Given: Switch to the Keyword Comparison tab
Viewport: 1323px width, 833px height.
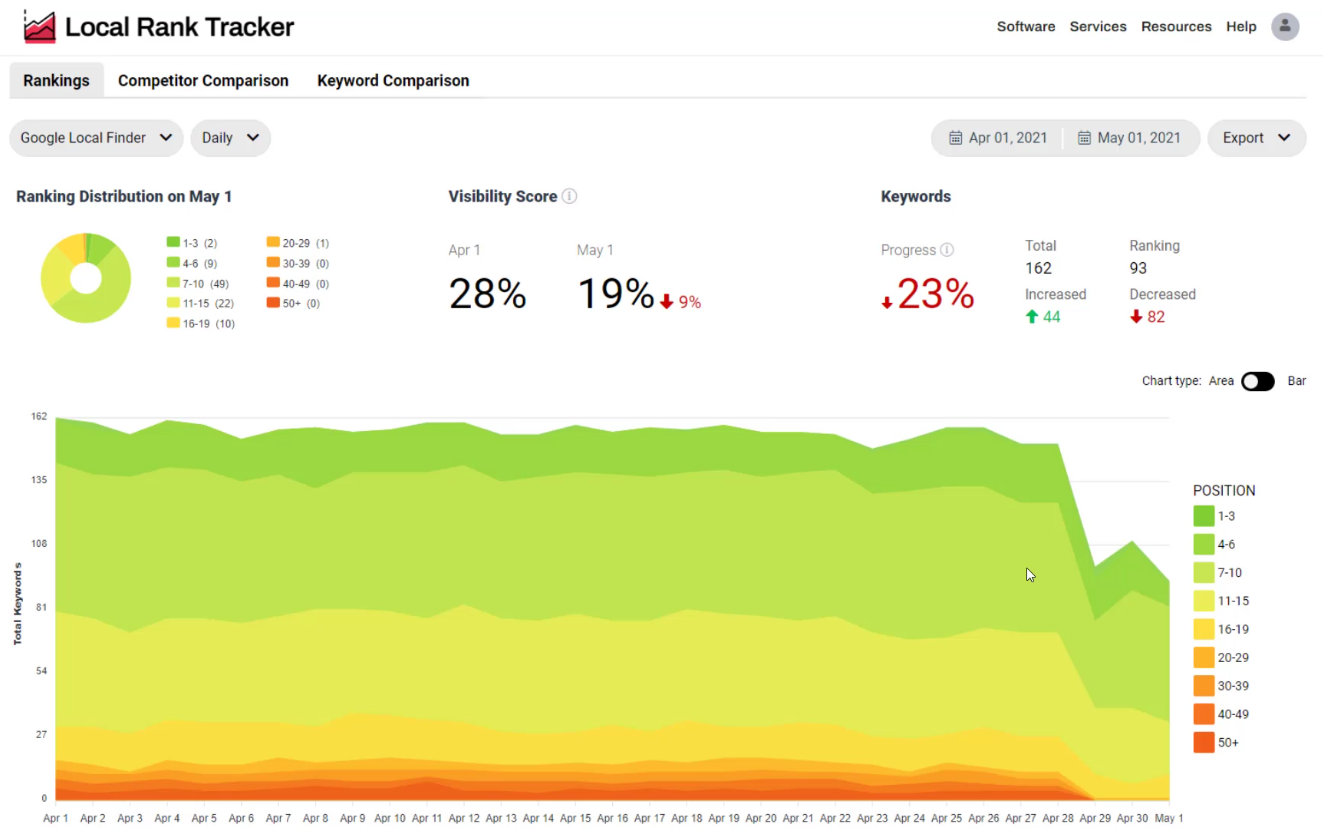Looking at the screenshot, I should (x=393, y=81).
